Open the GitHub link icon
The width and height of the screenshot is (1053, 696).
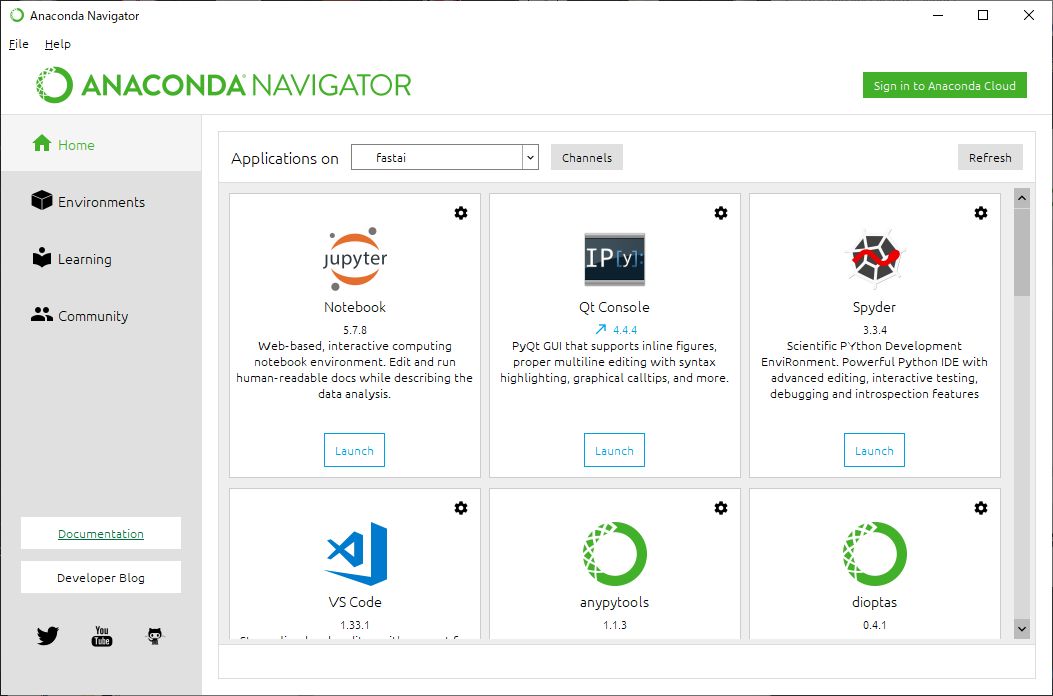[x=154, y=636]
